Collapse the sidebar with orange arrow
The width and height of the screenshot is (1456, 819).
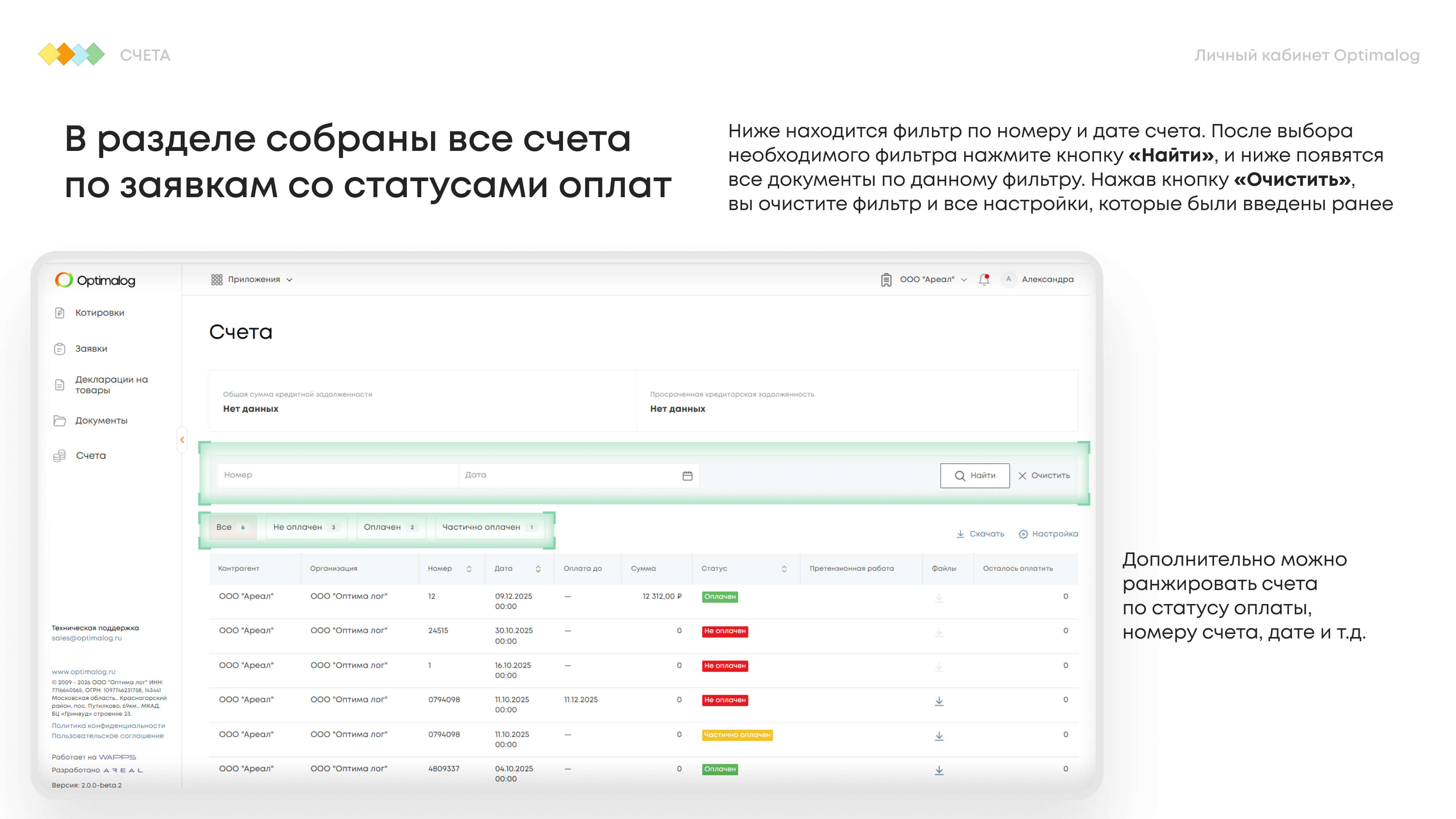(182, 440)
